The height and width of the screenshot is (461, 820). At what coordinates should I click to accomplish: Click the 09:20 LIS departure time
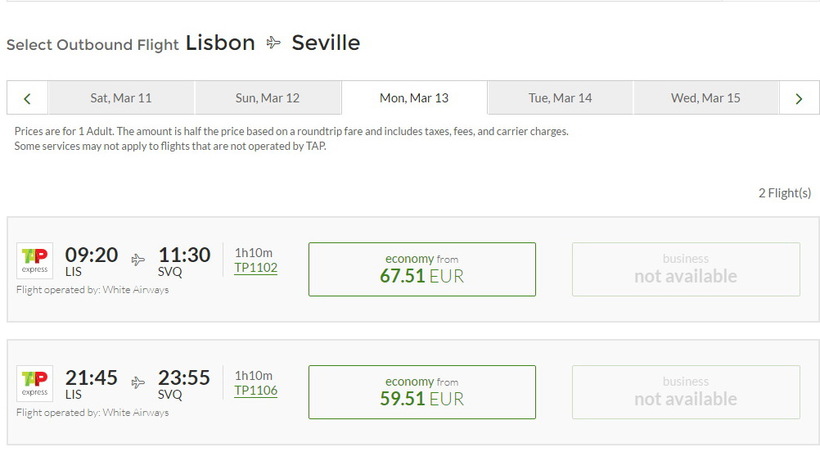coord(91,256)
